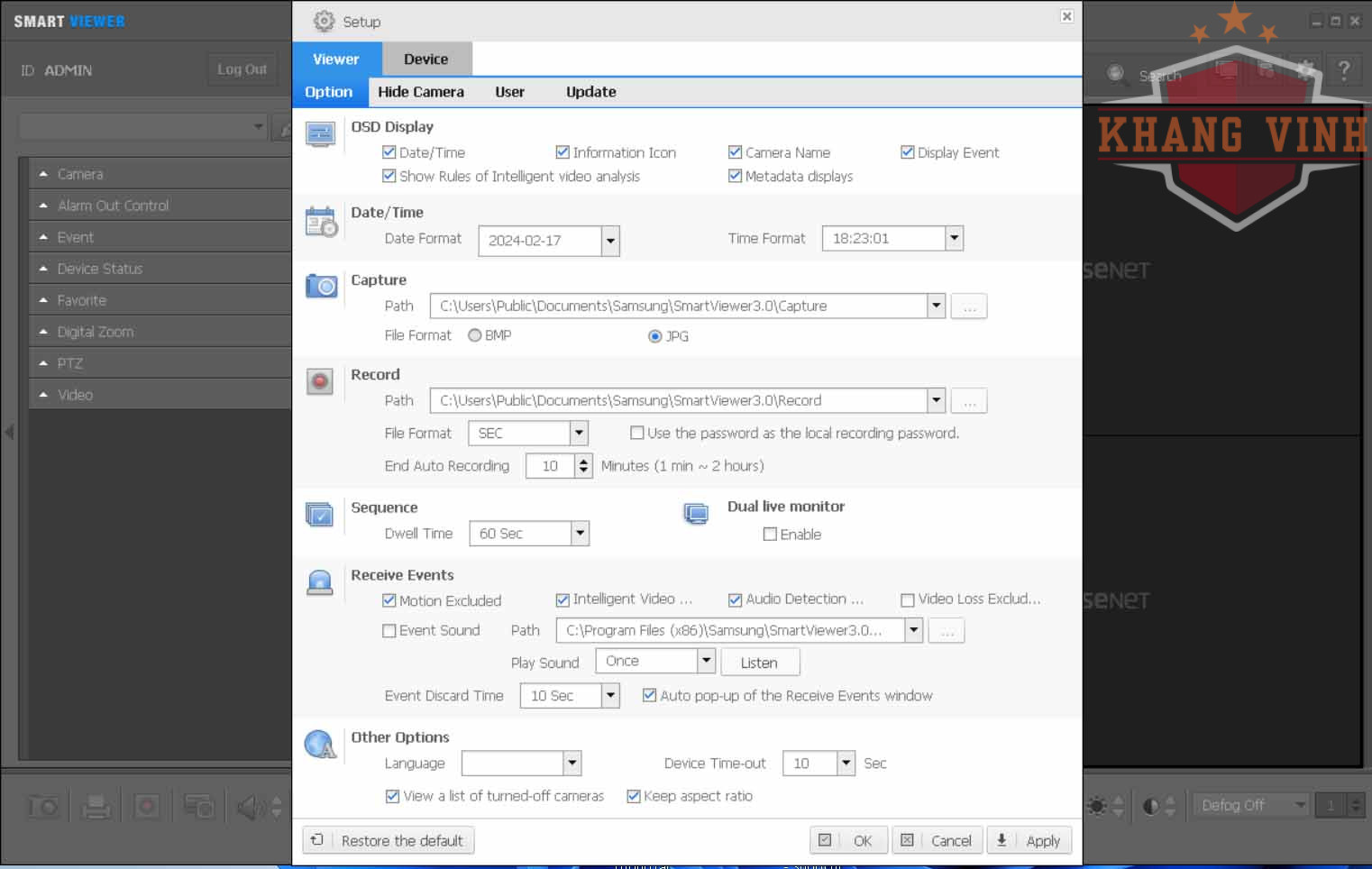Viewport: 1372px width, 869px height.
Task: Click the Setup gear icon in the title bar
Action: [x=324, y=21]
